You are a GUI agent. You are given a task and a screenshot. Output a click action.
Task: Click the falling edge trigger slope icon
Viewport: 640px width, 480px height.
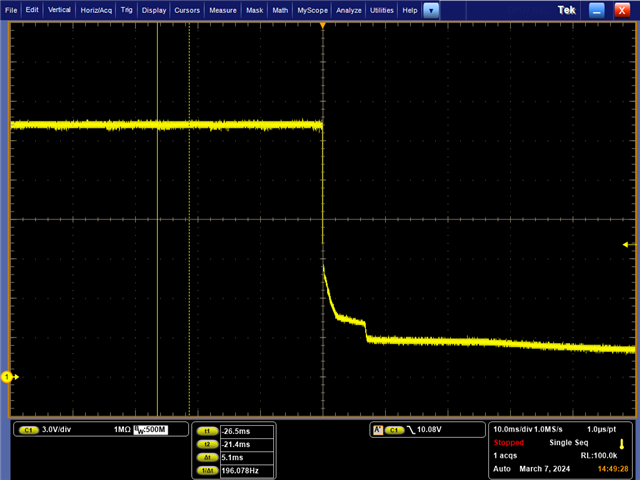pos(411,430)
